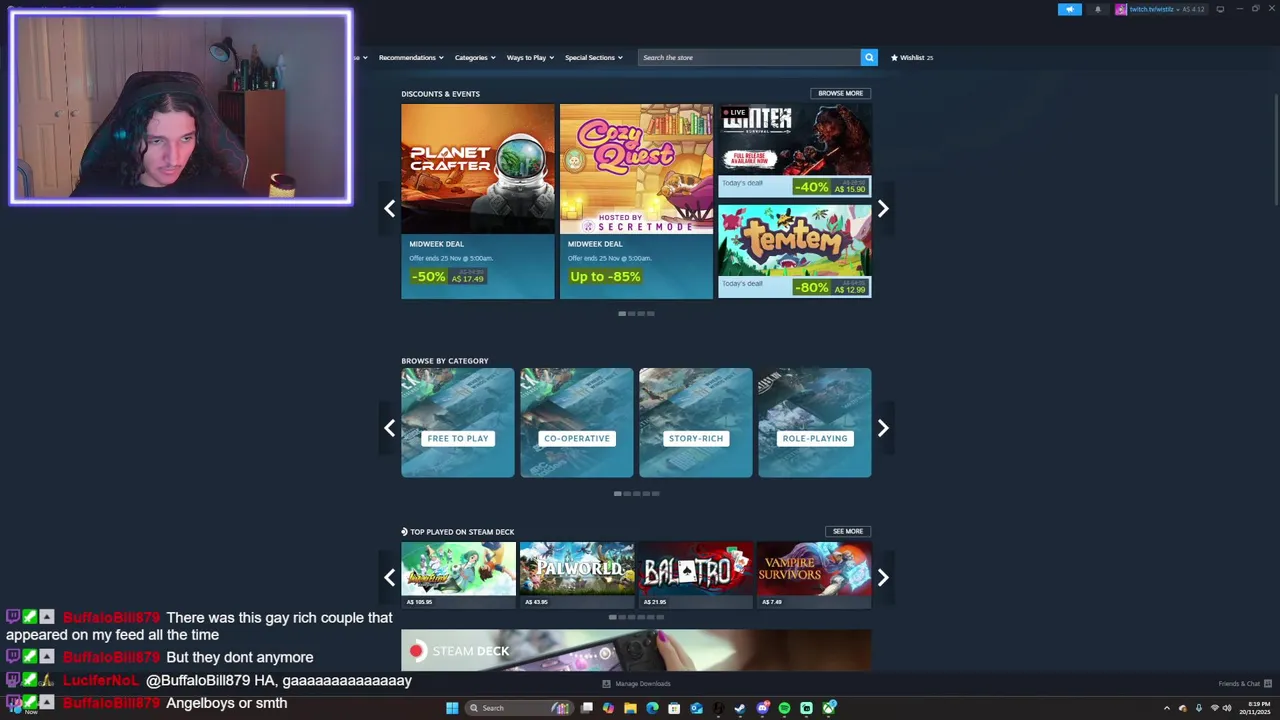This screenshot has width=1280, height=720.
Task: Open the Vampire Survivors Steam Deck tile
Action: coord(815,575)
